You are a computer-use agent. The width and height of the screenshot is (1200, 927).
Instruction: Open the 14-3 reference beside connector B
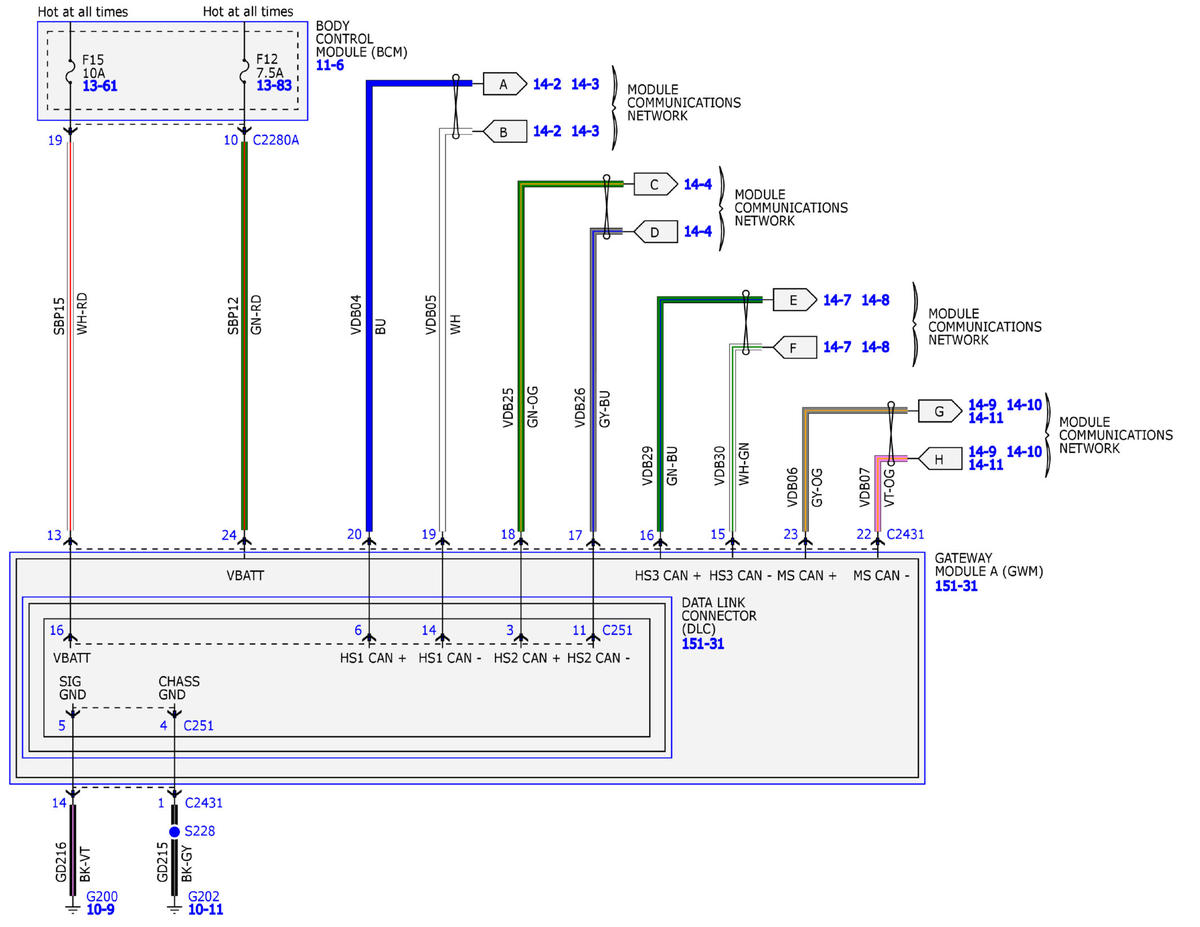click(x=585, y=131)
